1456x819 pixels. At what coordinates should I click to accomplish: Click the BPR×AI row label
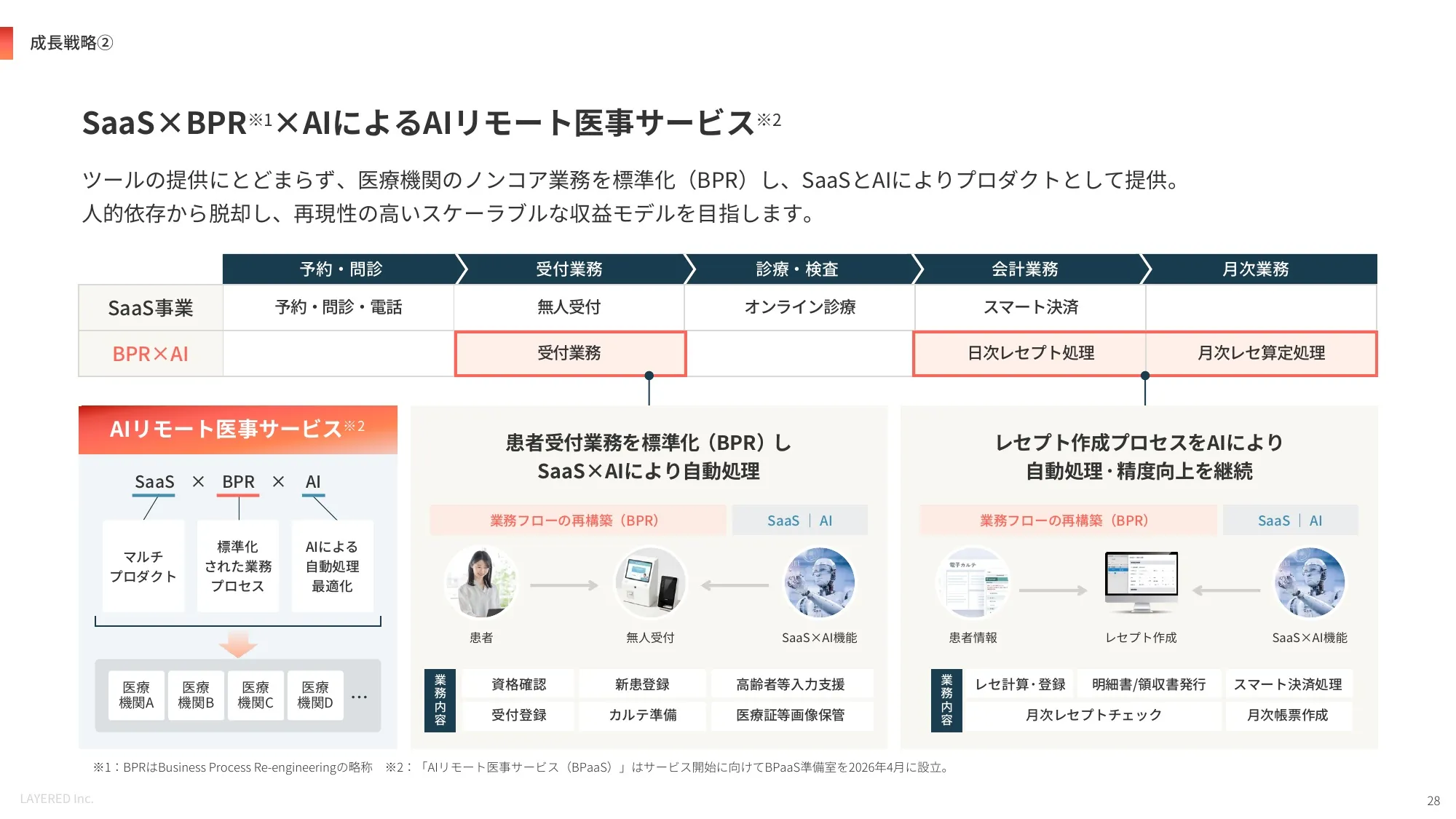(x=151, y=354)
